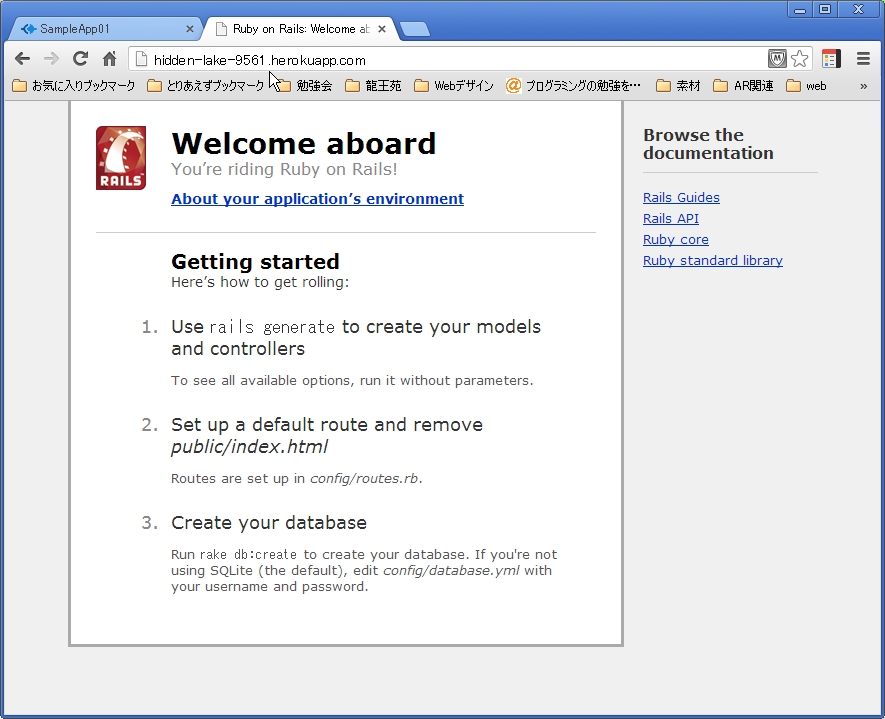The height and width of the screenshot is (719, 885).
Task: Click the Browse the documentation heading
Action: [x=708, y=144]
